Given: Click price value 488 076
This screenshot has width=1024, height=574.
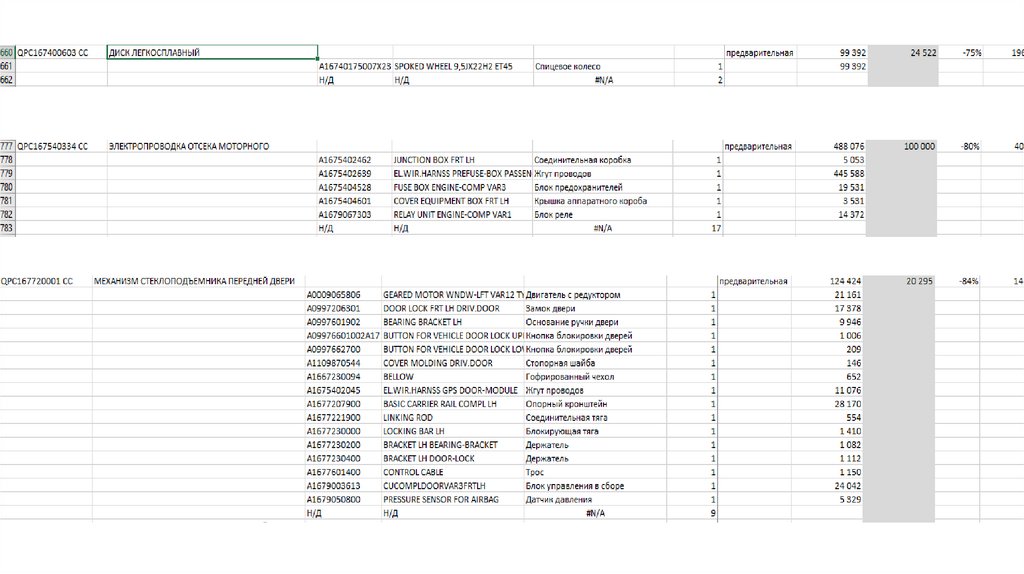Looking at the screenshot, I should (x=831, y=146).
